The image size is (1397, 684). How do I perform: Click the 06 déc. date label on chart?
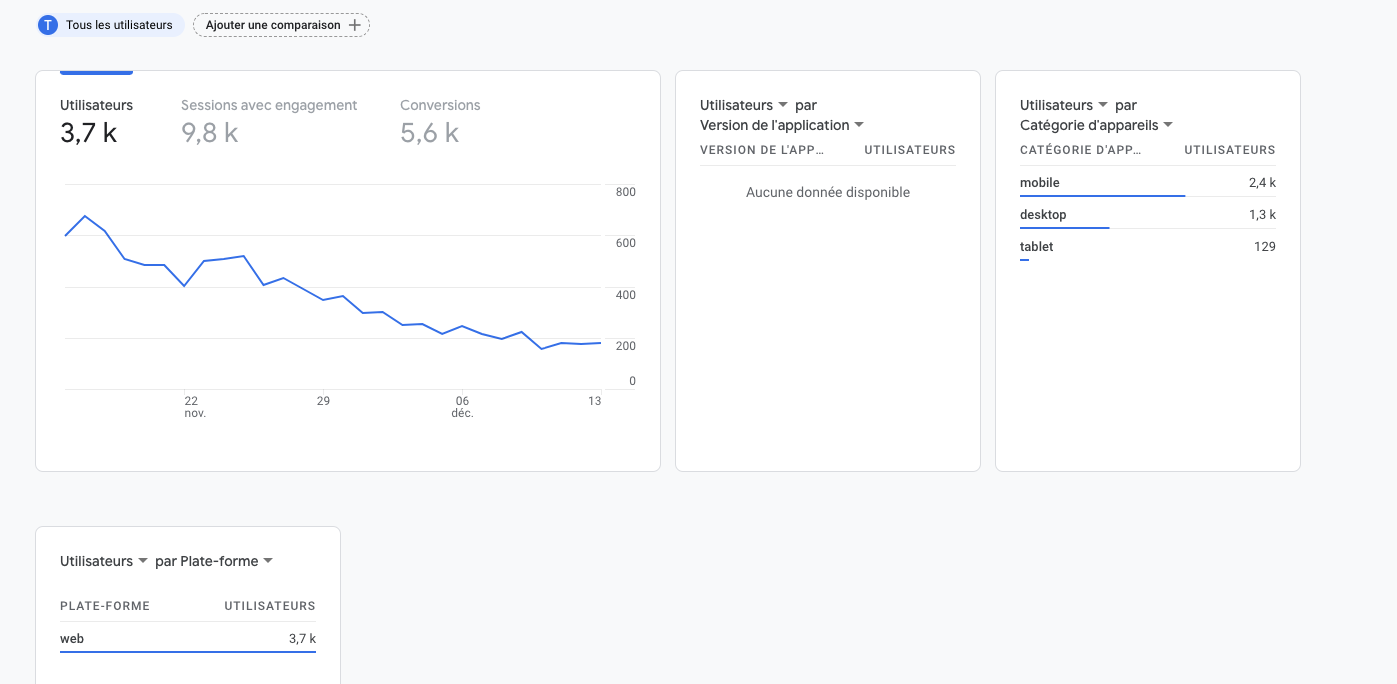[462, 407]
